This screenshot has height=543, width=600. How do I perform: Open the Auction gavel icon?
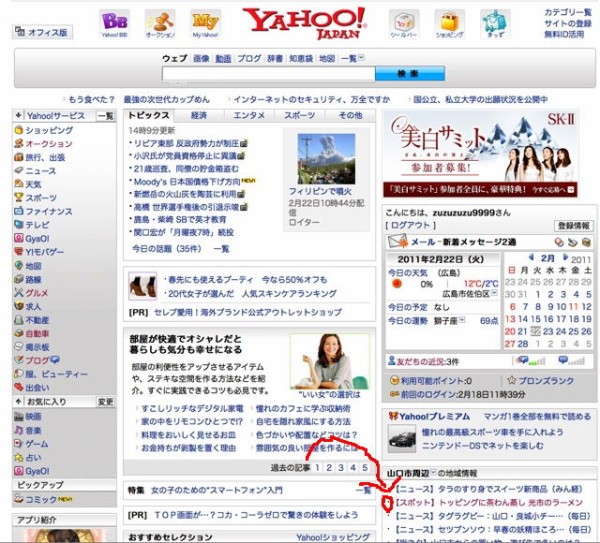[x=160, y=24]
